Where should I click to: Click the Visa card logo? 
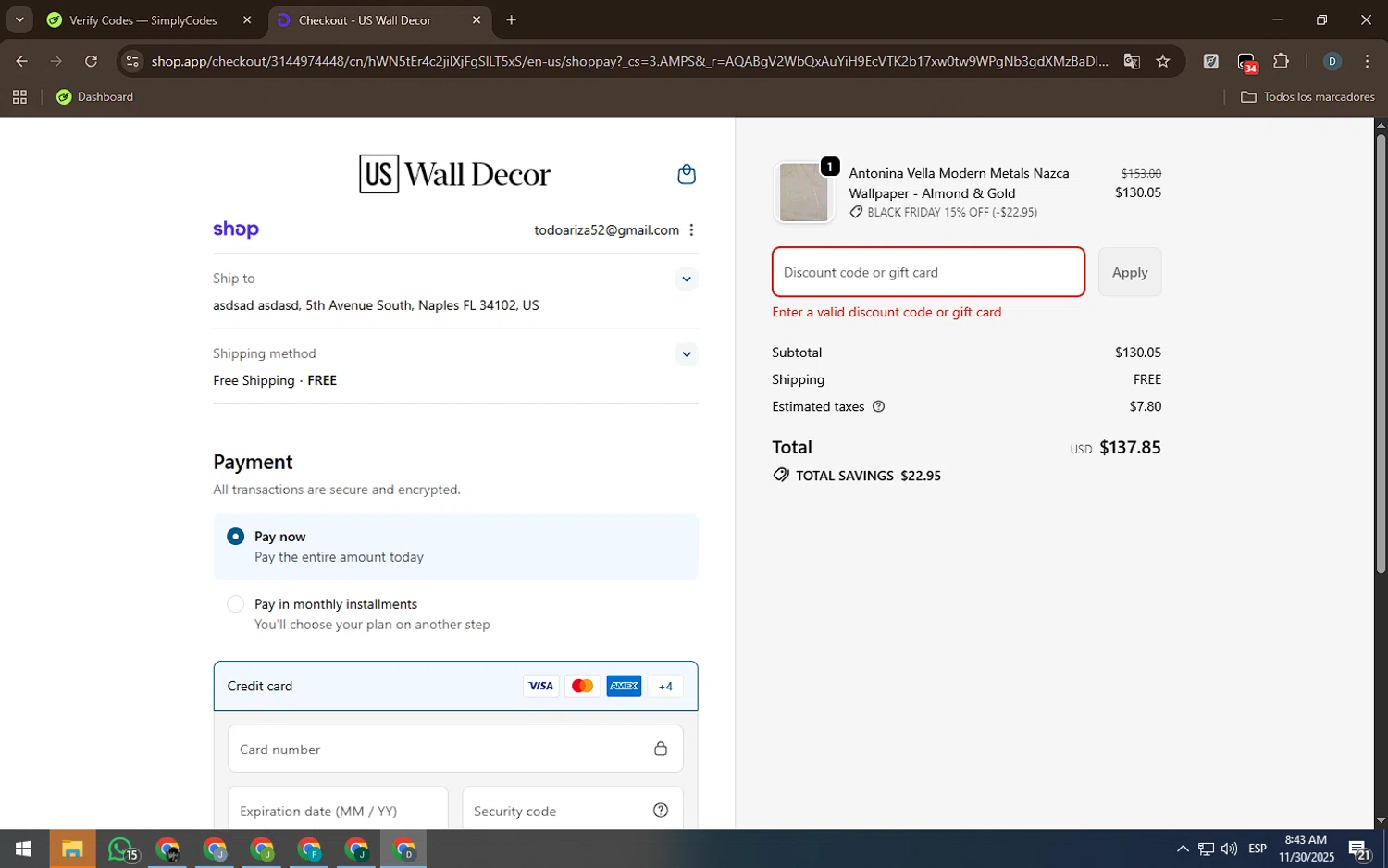(x=540, y=686)
